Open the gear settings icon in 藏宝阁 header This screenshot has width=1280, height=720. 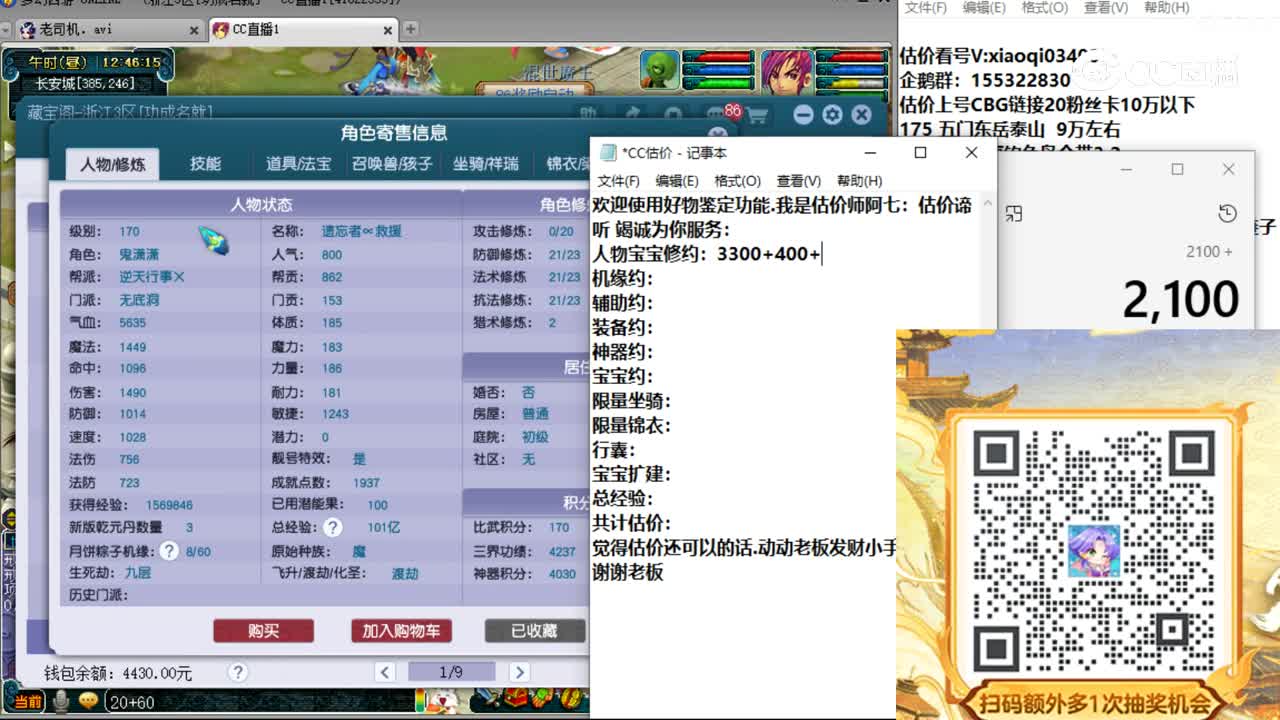[x=832, y=116]
